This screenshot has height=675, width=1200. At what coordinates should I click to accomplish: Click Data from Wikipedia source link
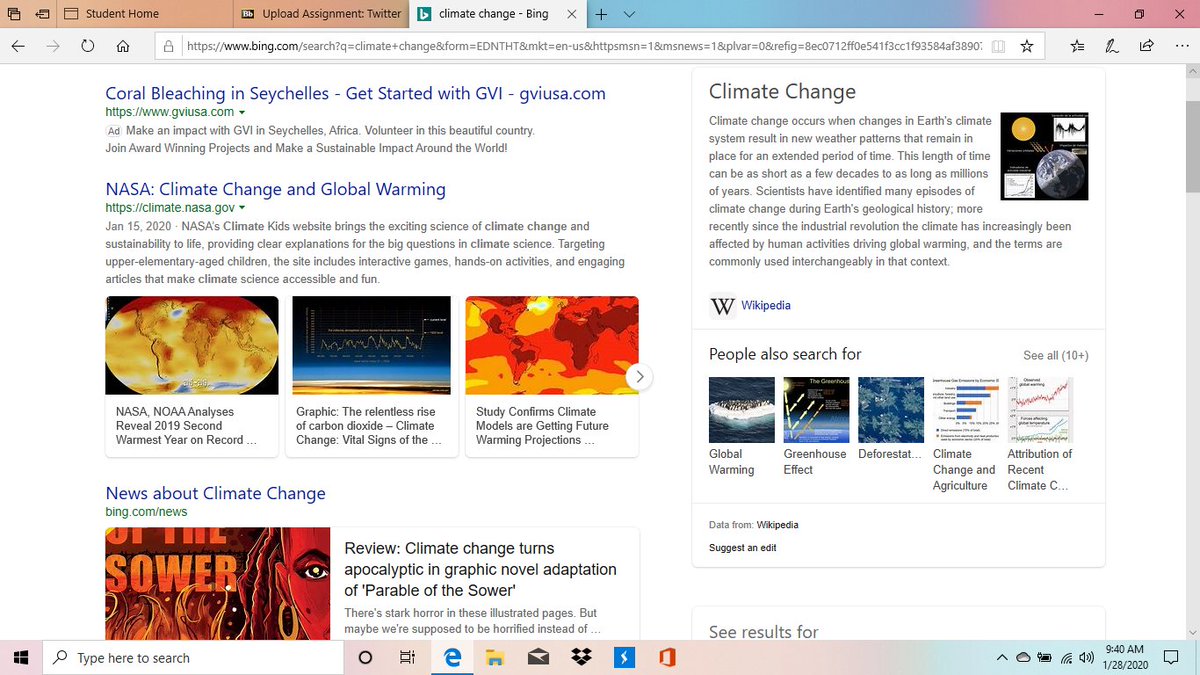(777, 525)
